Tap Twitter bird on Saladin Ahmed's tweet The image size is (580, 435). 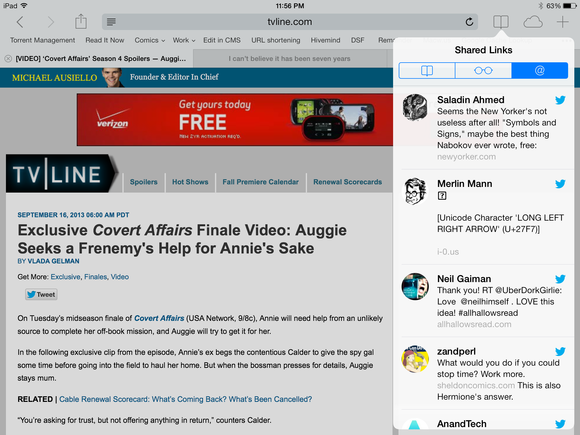pyautogui.click(x=560, y=100)
